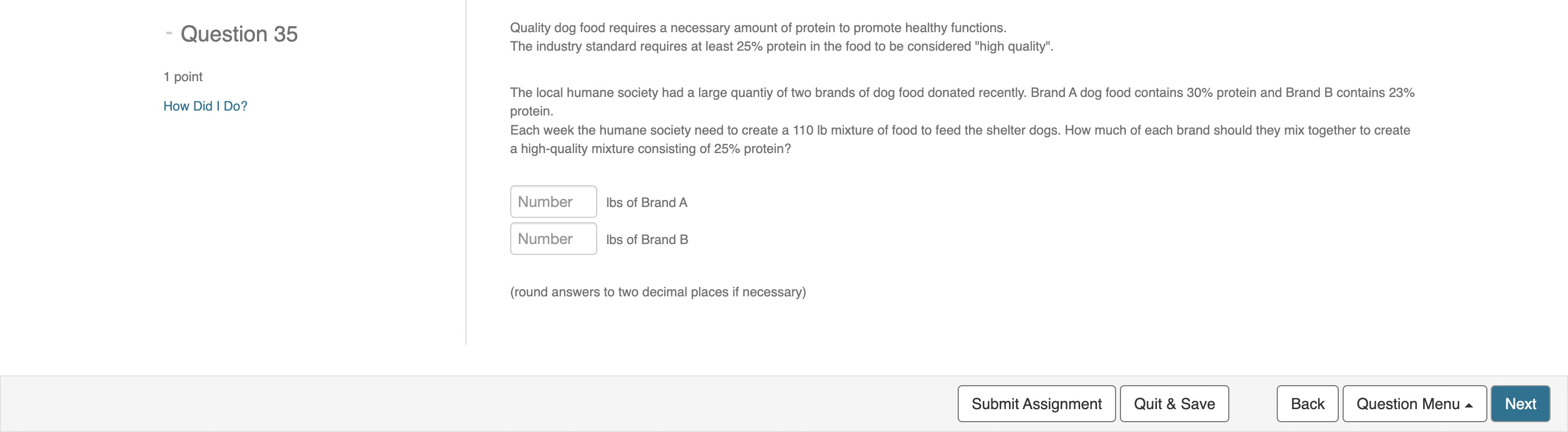Open the Question Menu dropdown
Image resolution: width=1568 pixels, height=432 pixels.
pyautogui.click(x=1407, y=403)
